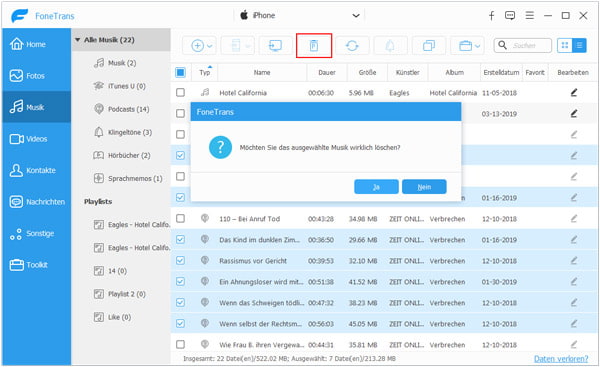Open the toolbox dropdown arrow

[478, 46]
